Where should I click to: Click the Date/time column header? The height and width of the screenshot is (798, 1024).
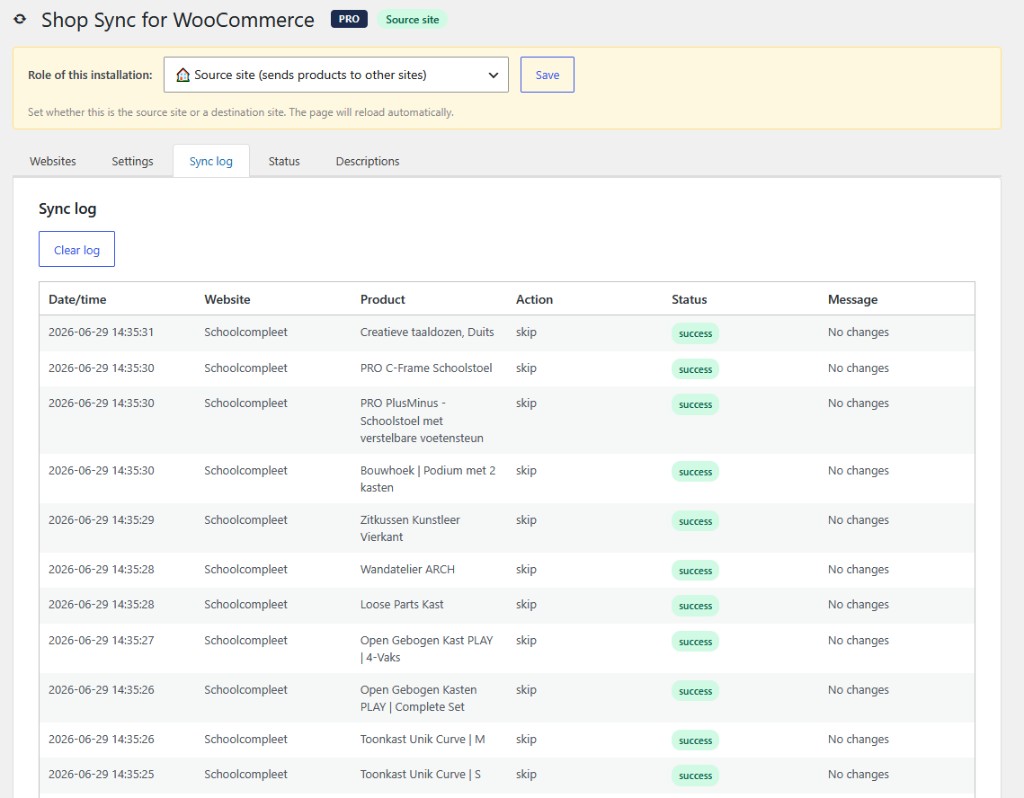77,299
